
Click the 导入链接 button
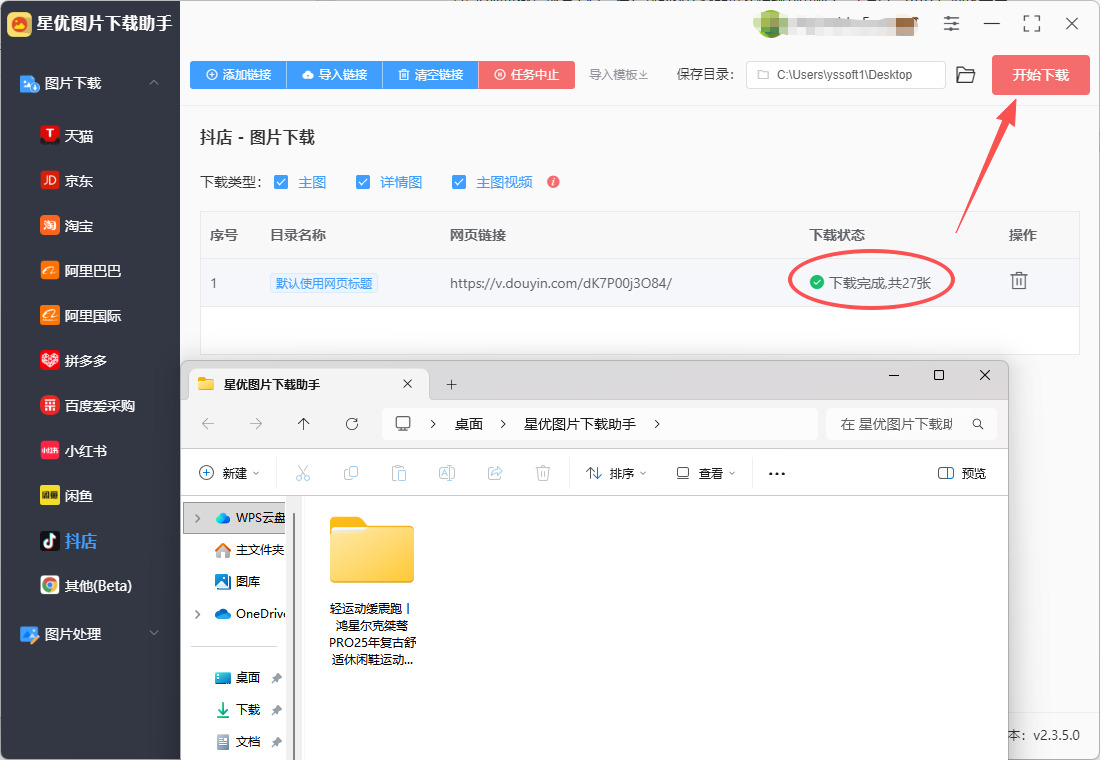click(x=335, y=74)
